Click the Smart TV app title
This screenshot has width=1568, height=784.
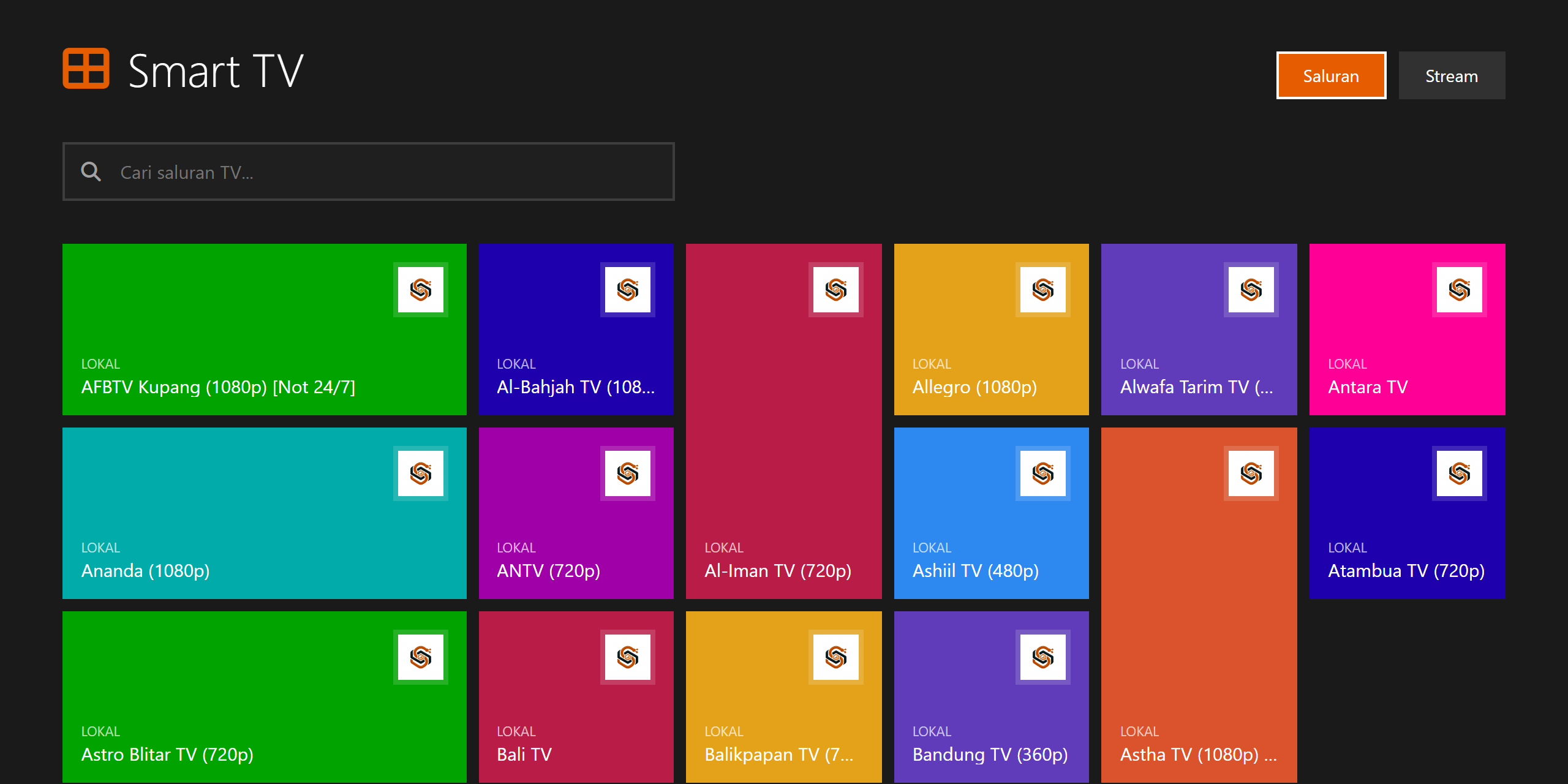click(x=216, y=71)
